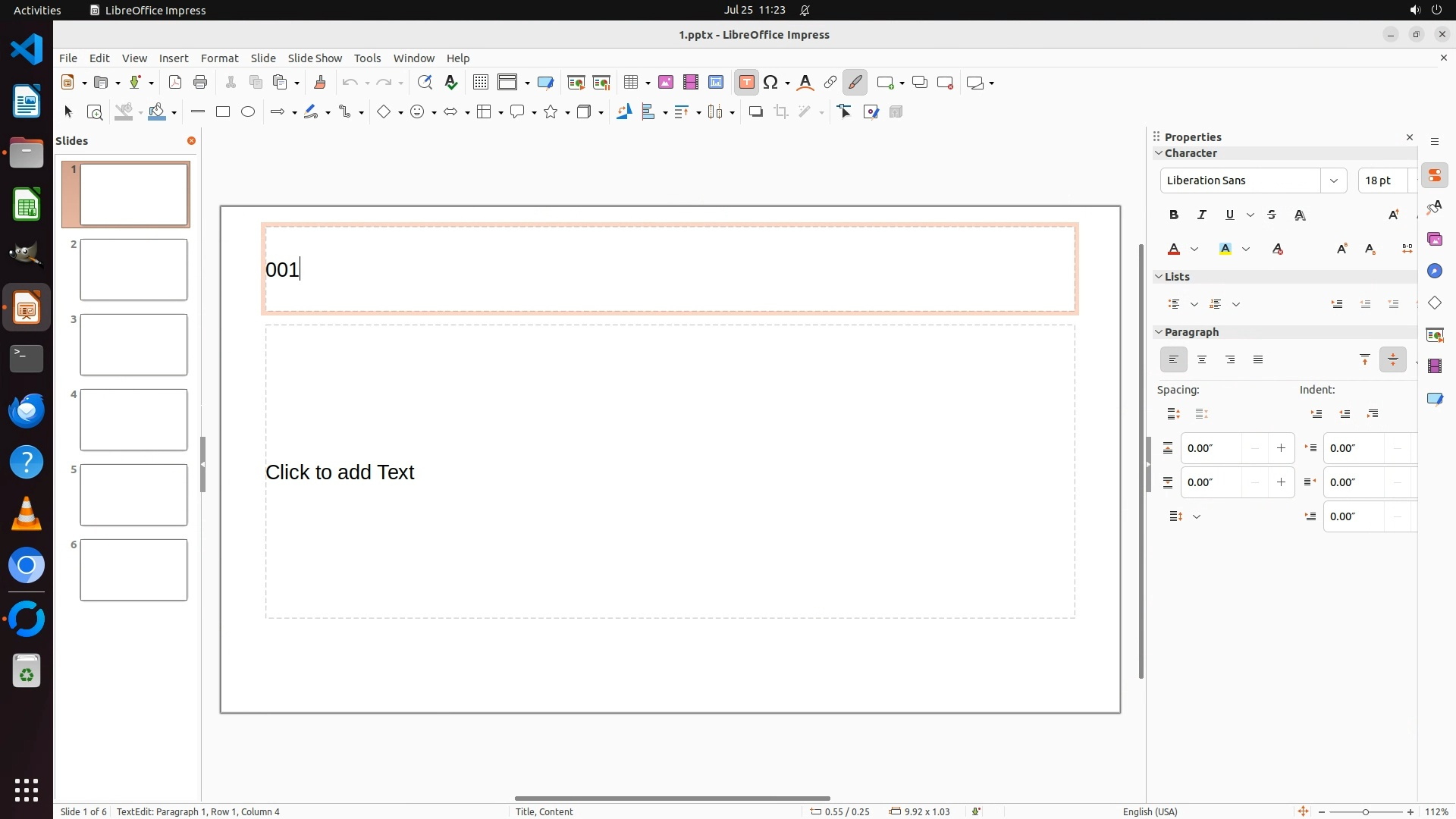Image resolution: width=1456 pixels, height=819 pixels.
Task: Click the Export as PDF icon
Action: tap(175, 83)
